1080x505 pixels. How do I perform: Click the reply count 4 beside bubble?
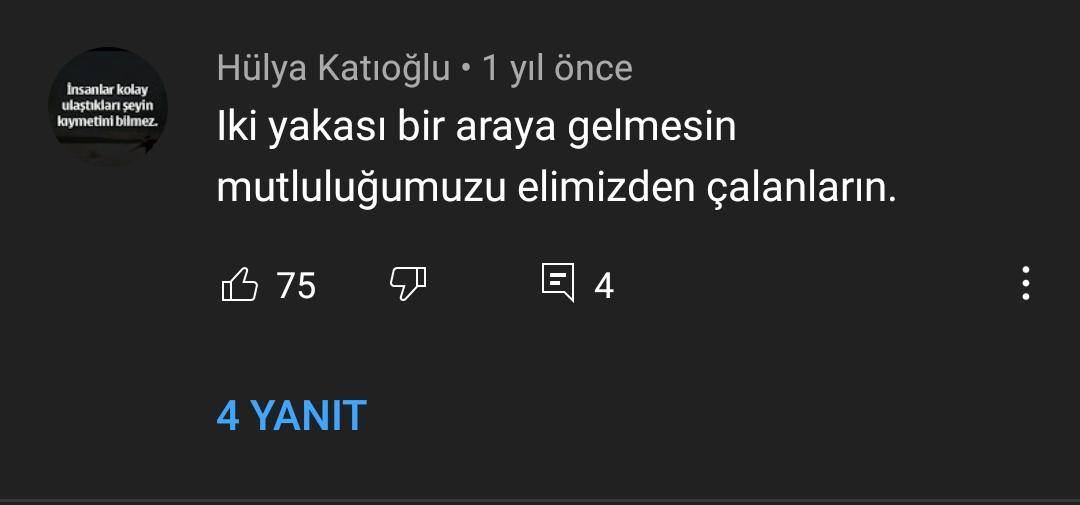[x=604, y=286]
